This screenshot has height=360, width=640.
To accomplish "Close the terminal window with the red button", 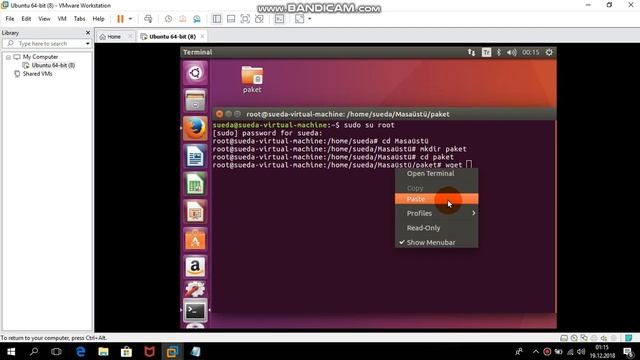I will [219, 114].
